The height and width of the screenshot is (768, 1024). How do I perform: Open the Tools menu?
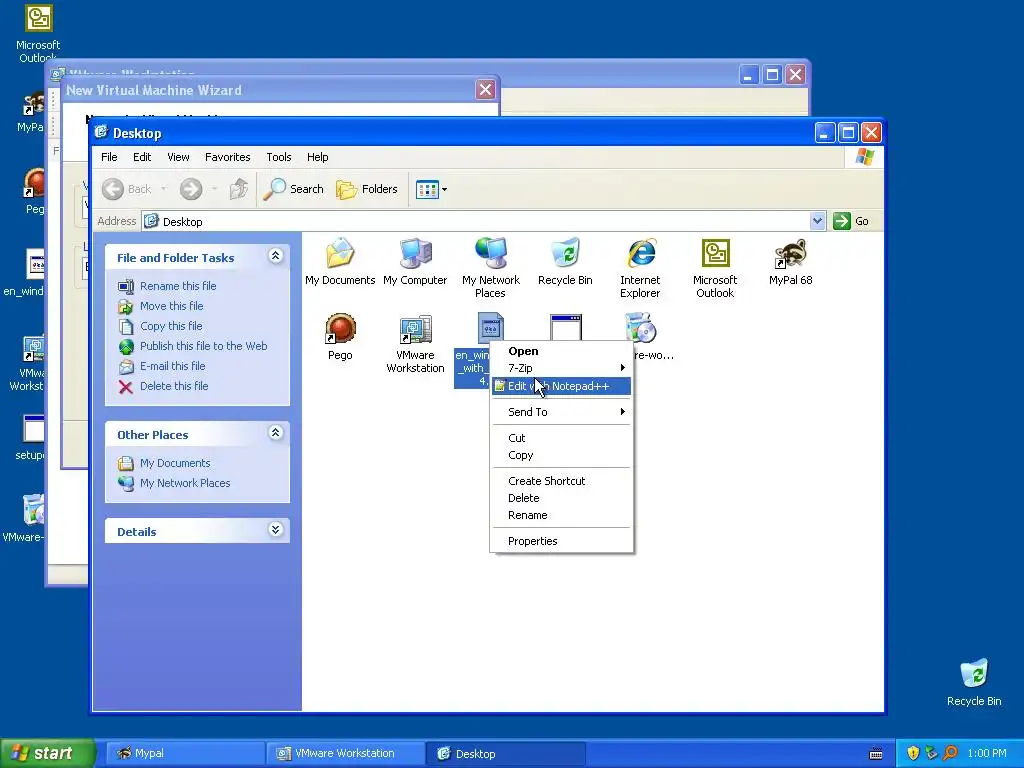[278, 157]
